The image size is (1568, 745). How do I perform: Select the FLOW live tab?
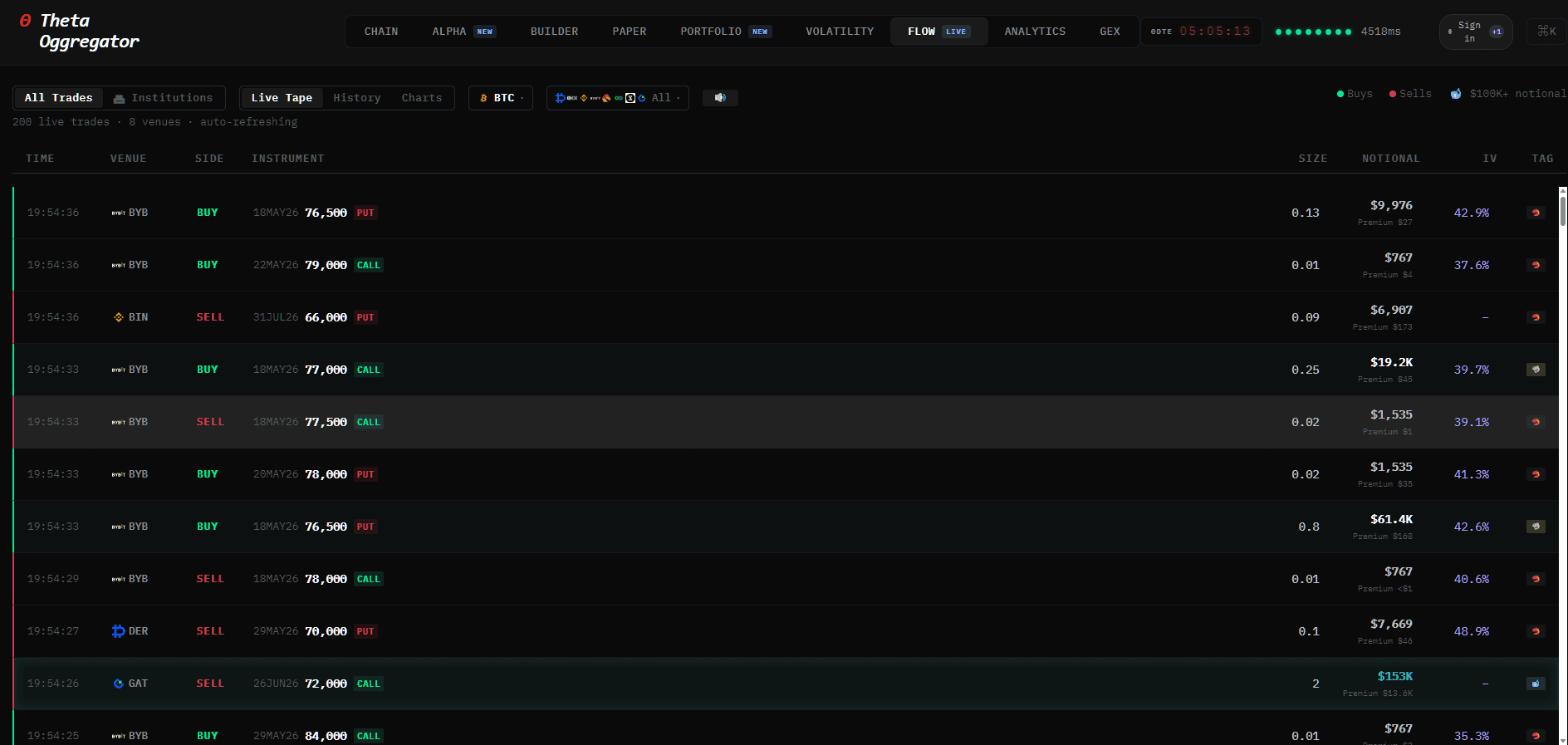938,32
